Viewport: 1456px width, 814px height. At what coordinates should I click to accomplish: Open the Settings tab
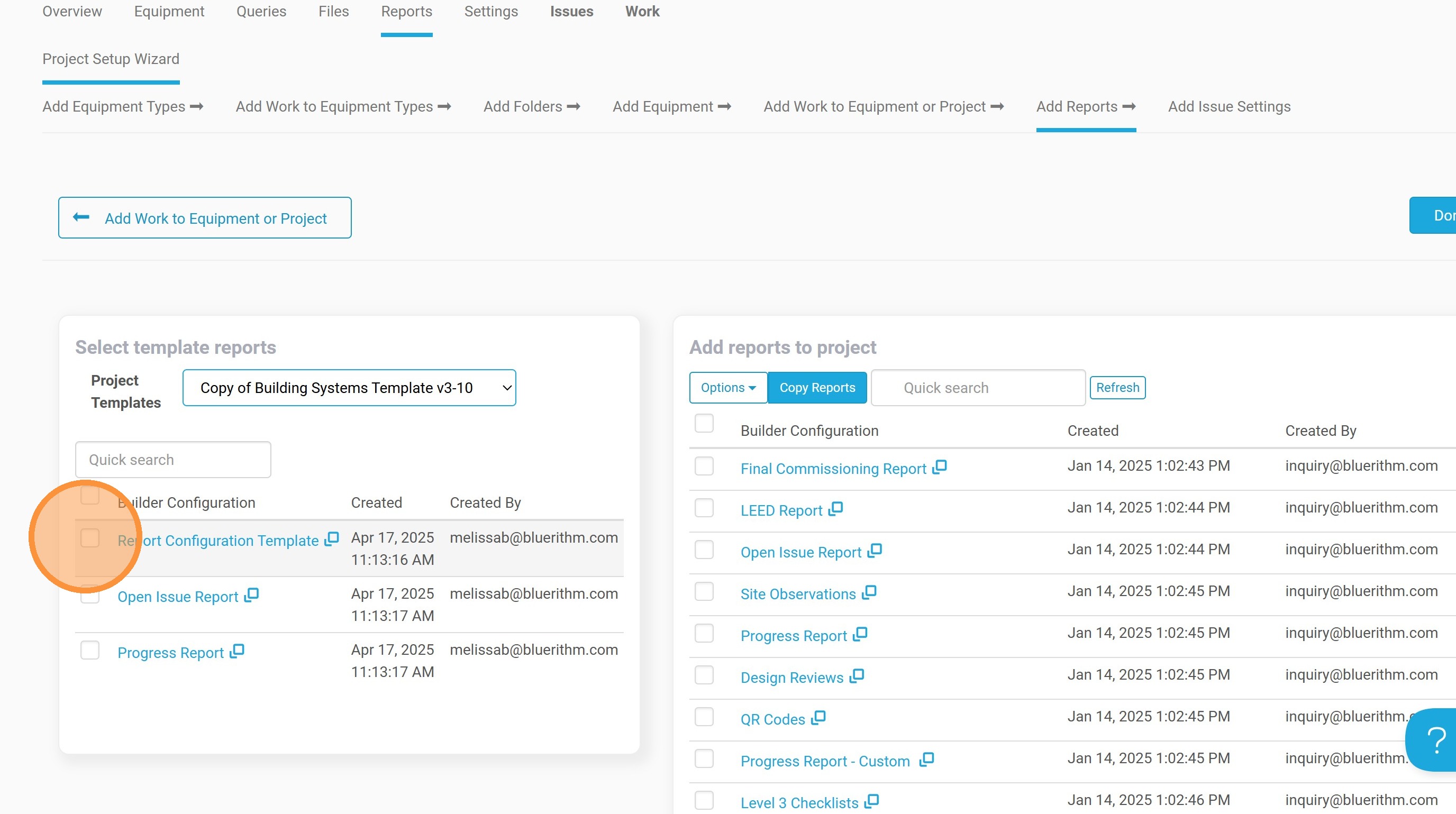[490, 11]
